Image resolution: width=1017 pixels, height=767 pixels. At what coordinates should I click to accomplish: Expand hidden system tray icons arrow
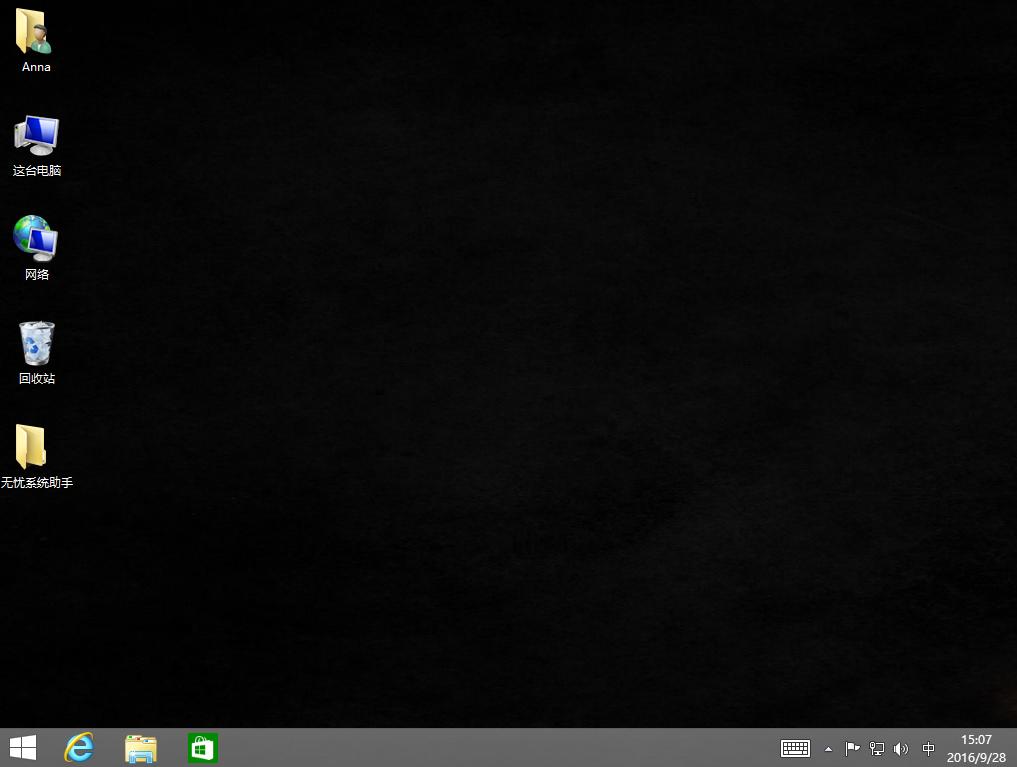(x=828, y=748)
